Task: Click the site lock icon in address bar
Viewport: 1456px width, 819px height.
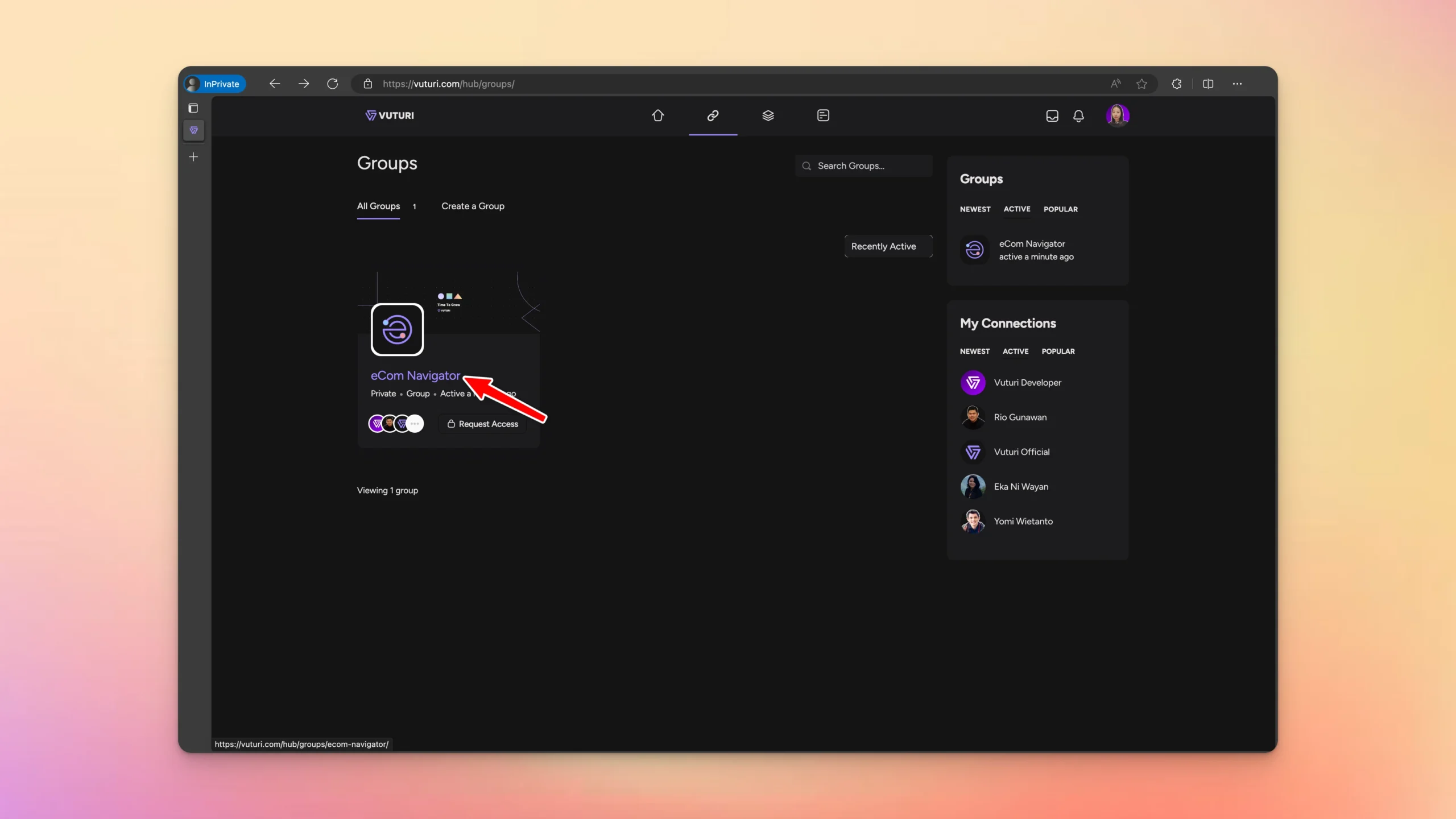Action: coord(368,84)
